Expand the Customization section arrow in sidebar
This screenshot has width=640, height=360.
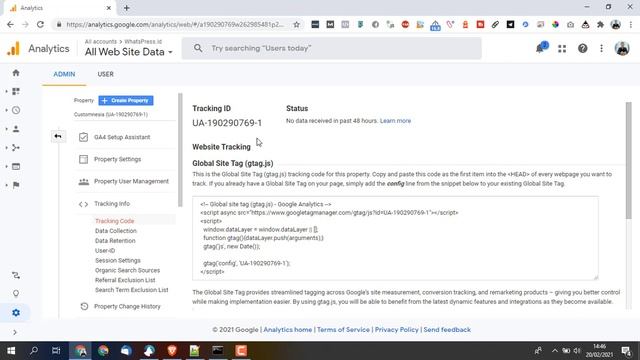click(x=7, y=91)
